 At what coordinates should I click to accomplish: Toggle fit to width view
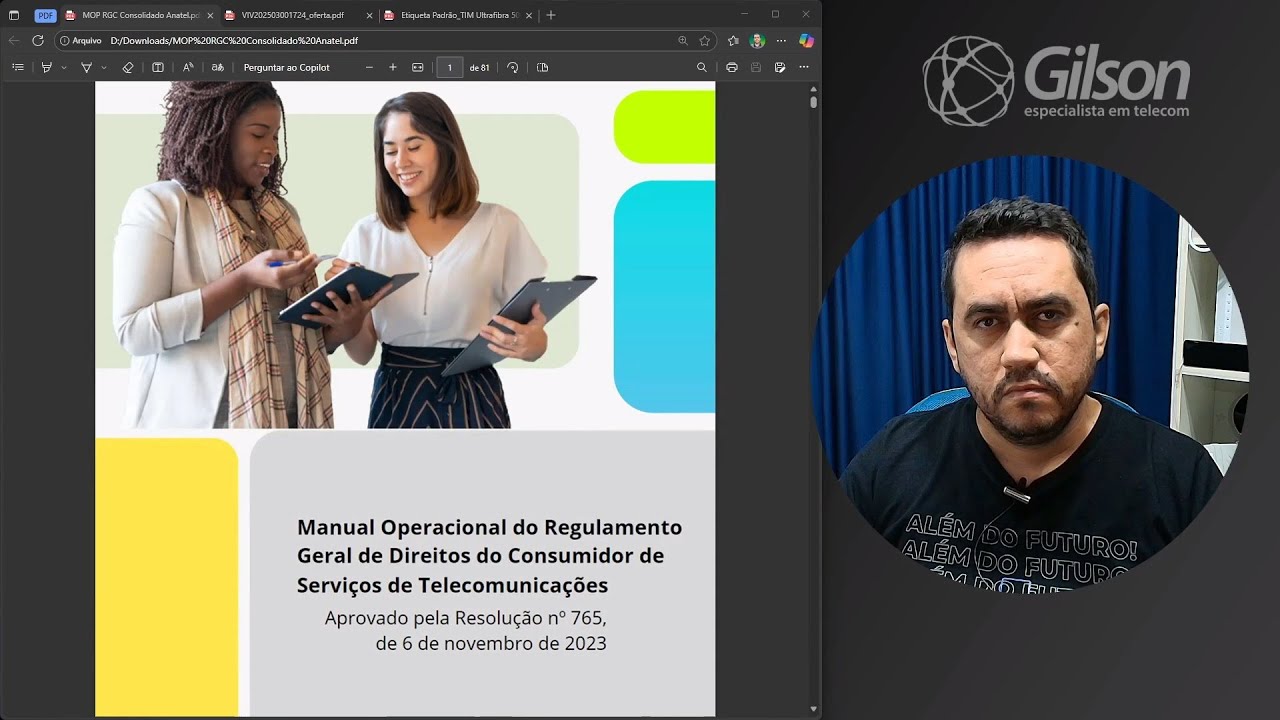pyautogui.click(x=418, y=67)
